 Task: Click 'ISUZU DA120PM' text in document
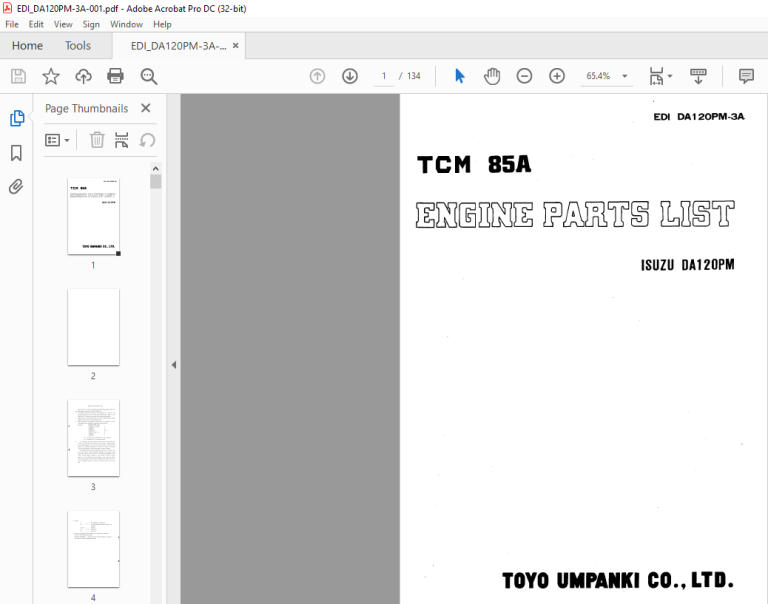click(688, 265)
